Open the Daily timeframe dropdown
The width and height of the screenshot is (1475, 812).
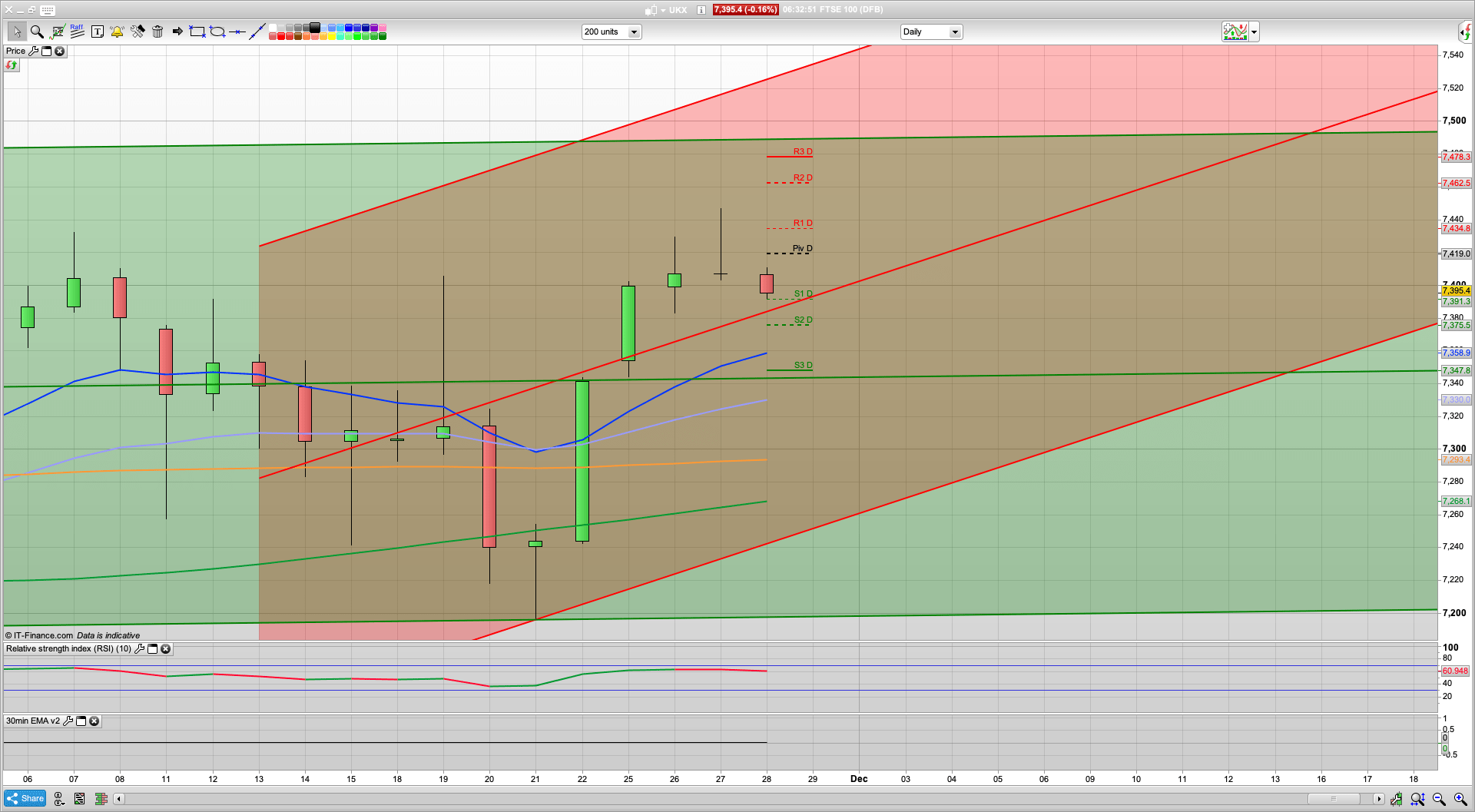click(x=931, y=31)
